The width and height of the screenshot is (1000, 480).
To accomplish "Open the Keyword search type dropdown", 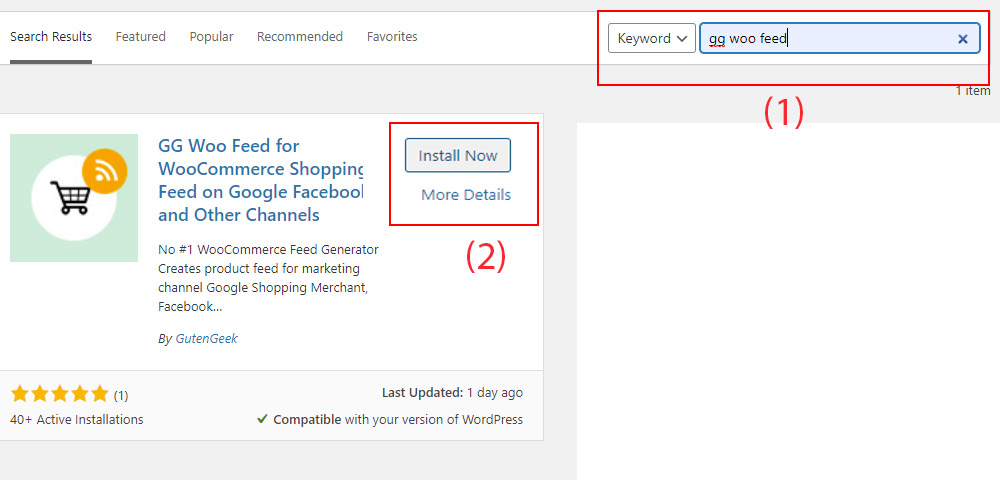I will [x=652, y=38].
